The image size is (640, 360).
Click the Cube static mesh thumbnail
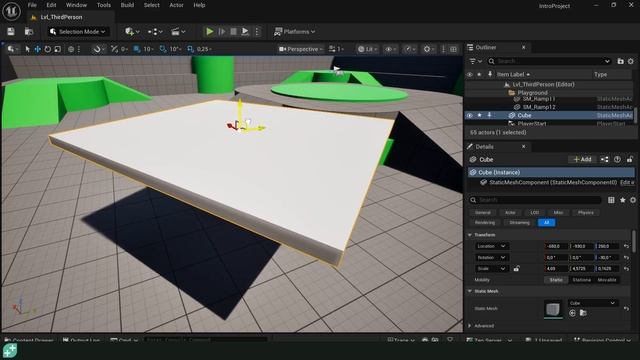coord(553,309)
